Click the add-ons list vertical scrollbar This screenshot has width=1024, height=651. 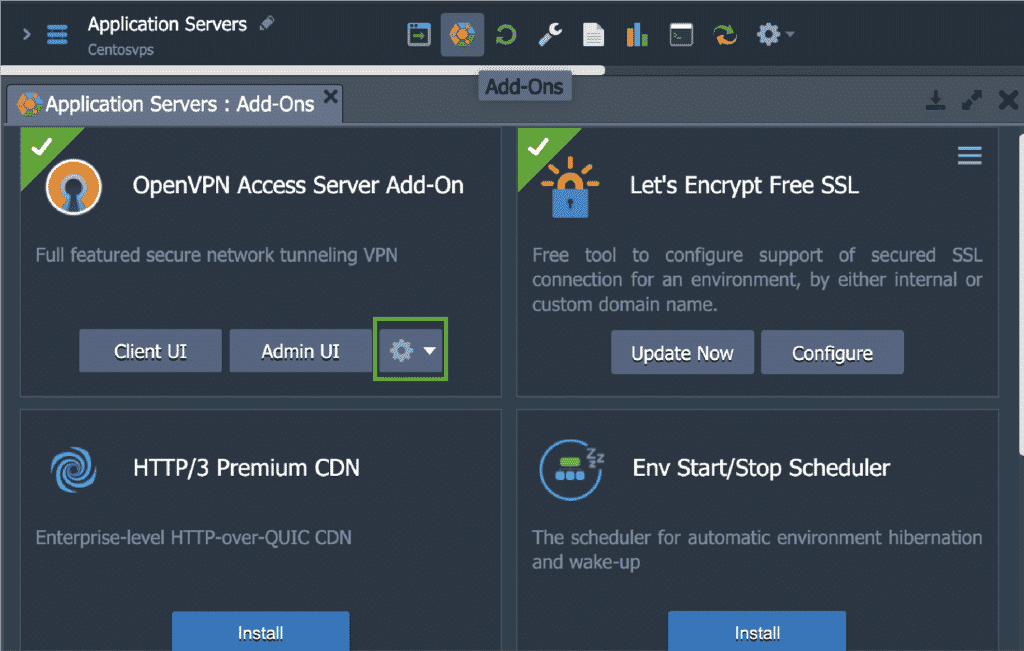click(1020, 294)
